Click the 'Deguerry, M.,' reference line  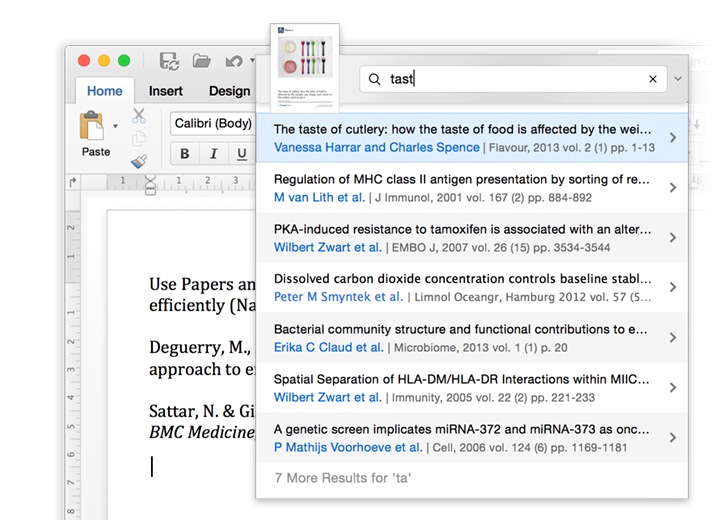(200, 347)
